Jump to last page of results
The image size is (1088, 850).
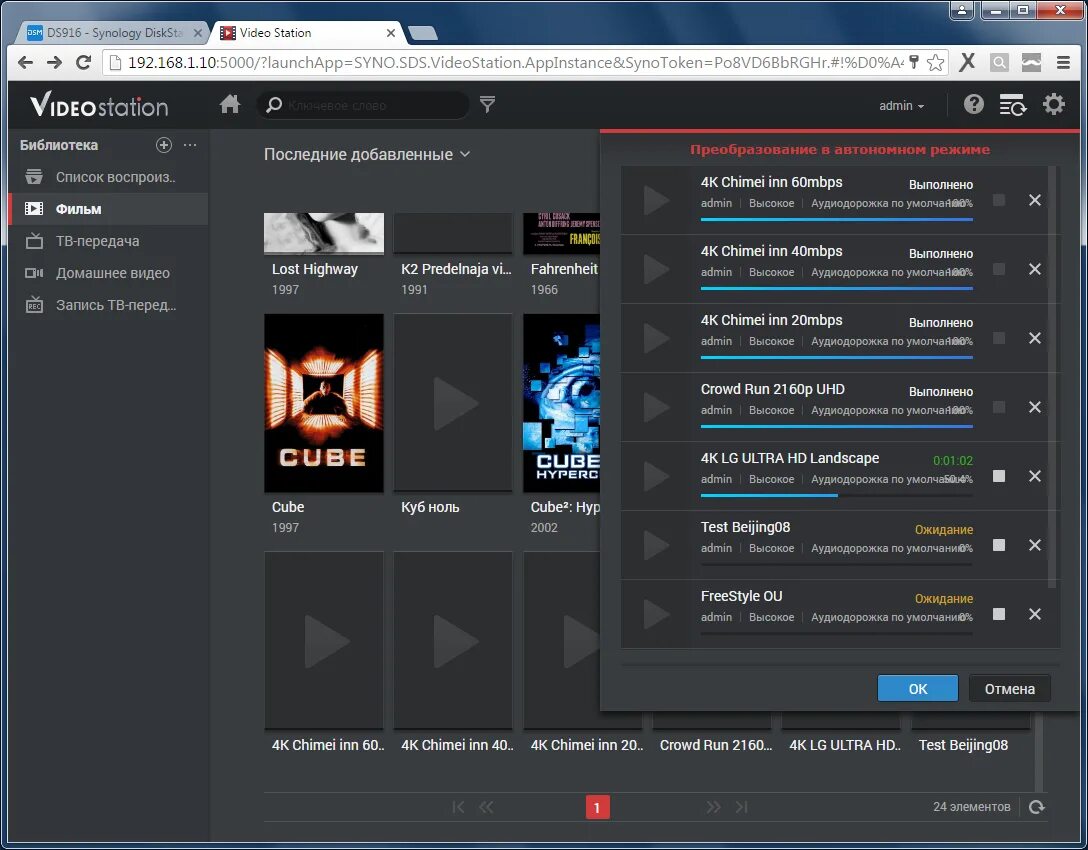(x=742, y=807)
